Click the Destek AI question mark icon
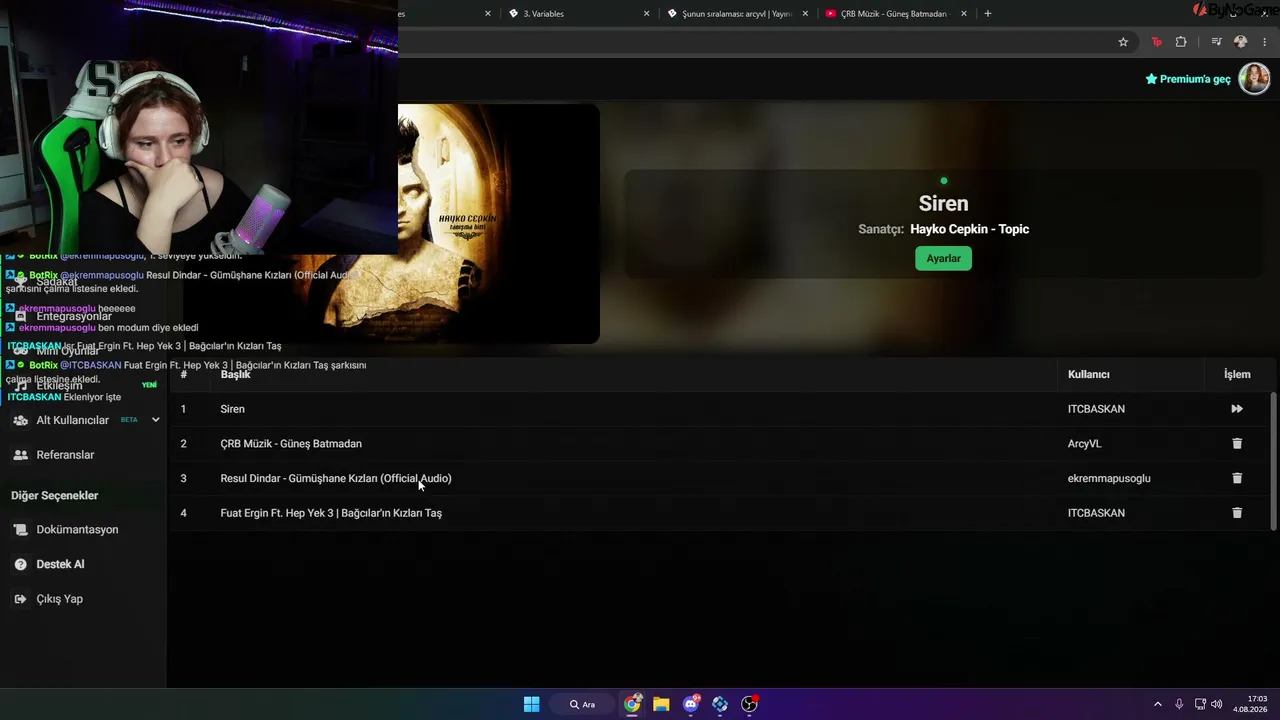Screen dimensions: 1280x720 20,564
